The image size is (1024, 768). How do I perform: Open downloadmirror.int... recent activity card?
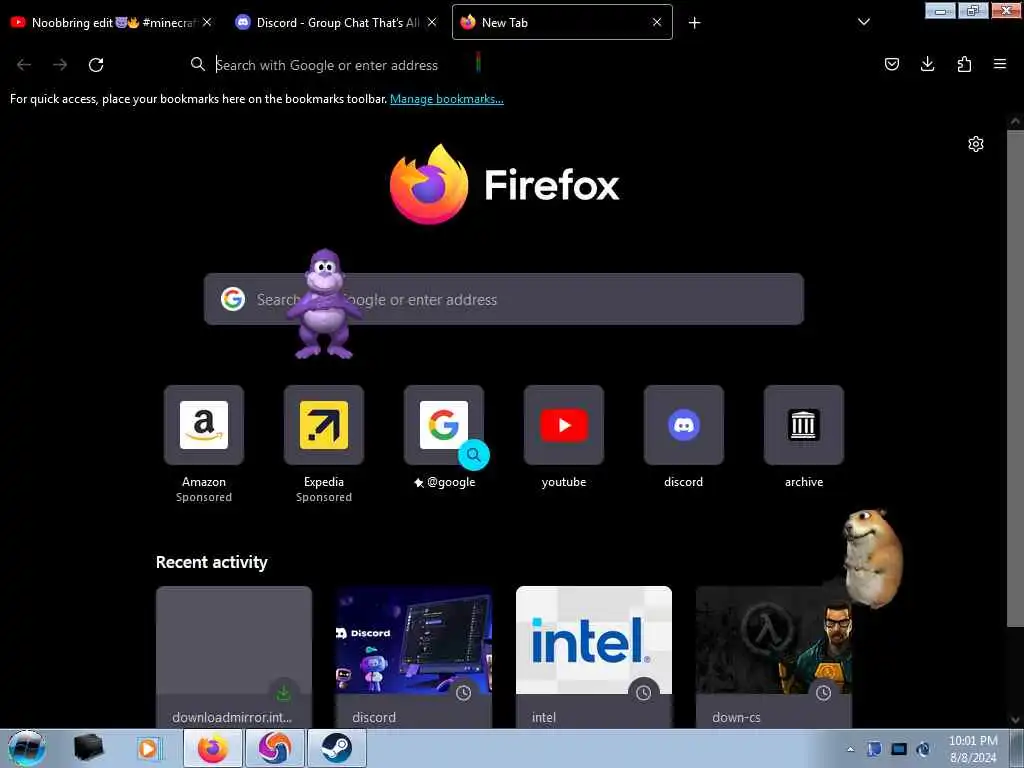point(234,657)
